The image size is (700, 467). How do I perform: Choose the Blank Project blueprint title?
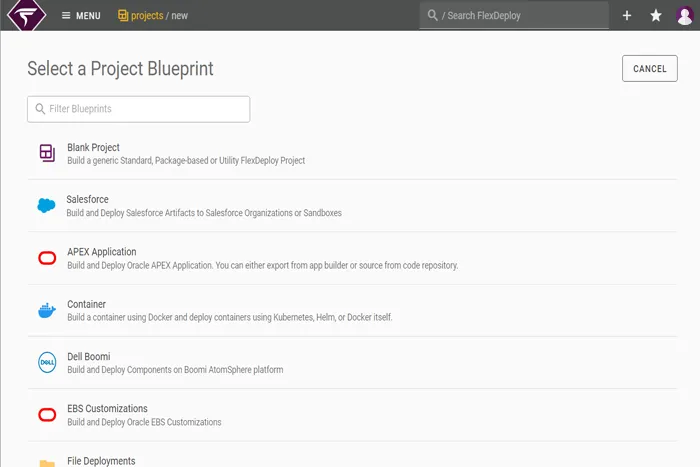coord(93,147)
